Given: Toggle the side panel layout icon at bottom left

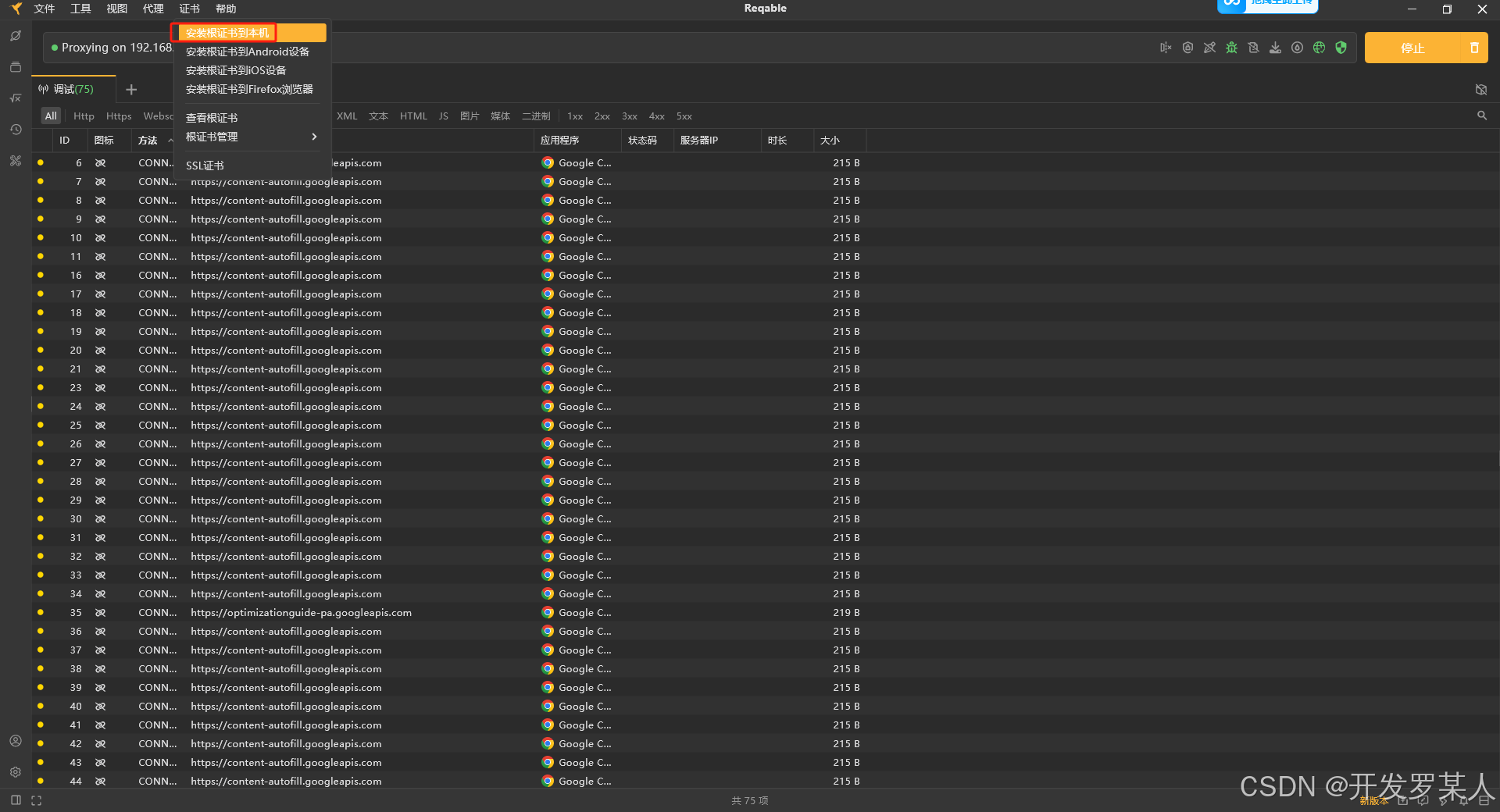Looking at the screenshot, I should 16,800.
